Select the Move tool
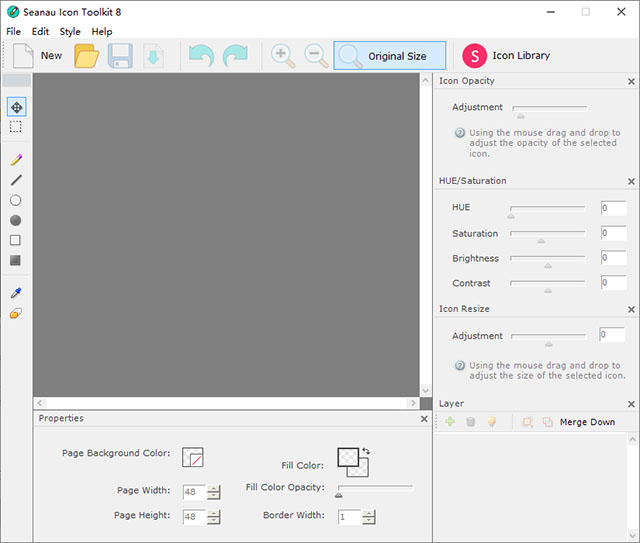The height and width of the screenshot is (543, 640). pyautogui.click(x=16, y=107)
